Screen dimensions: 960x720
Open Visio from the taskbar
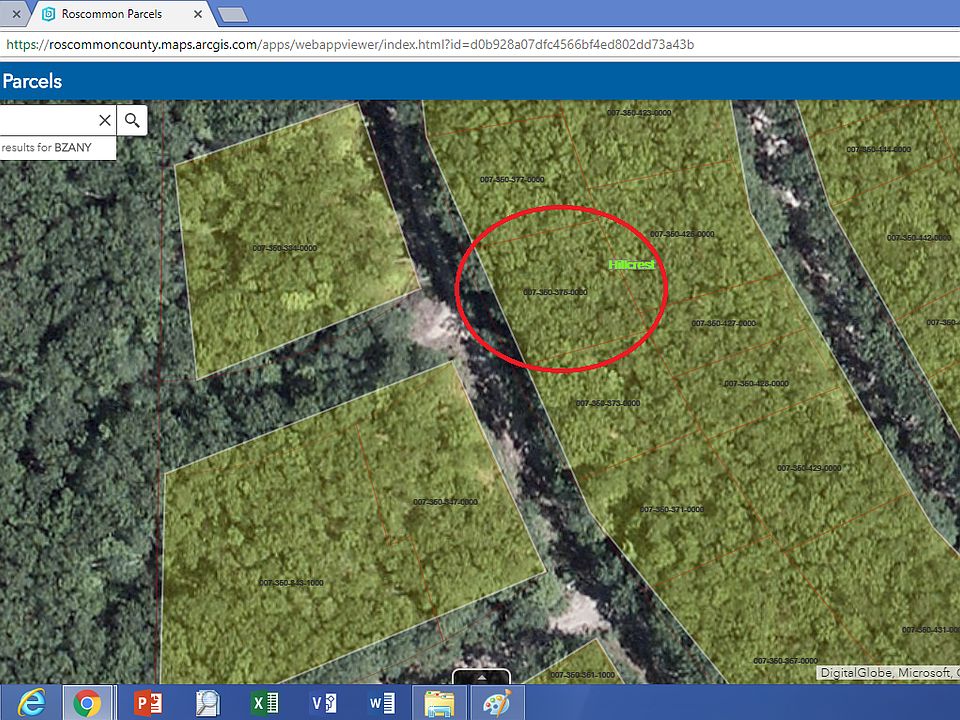[x=323, y=703]
